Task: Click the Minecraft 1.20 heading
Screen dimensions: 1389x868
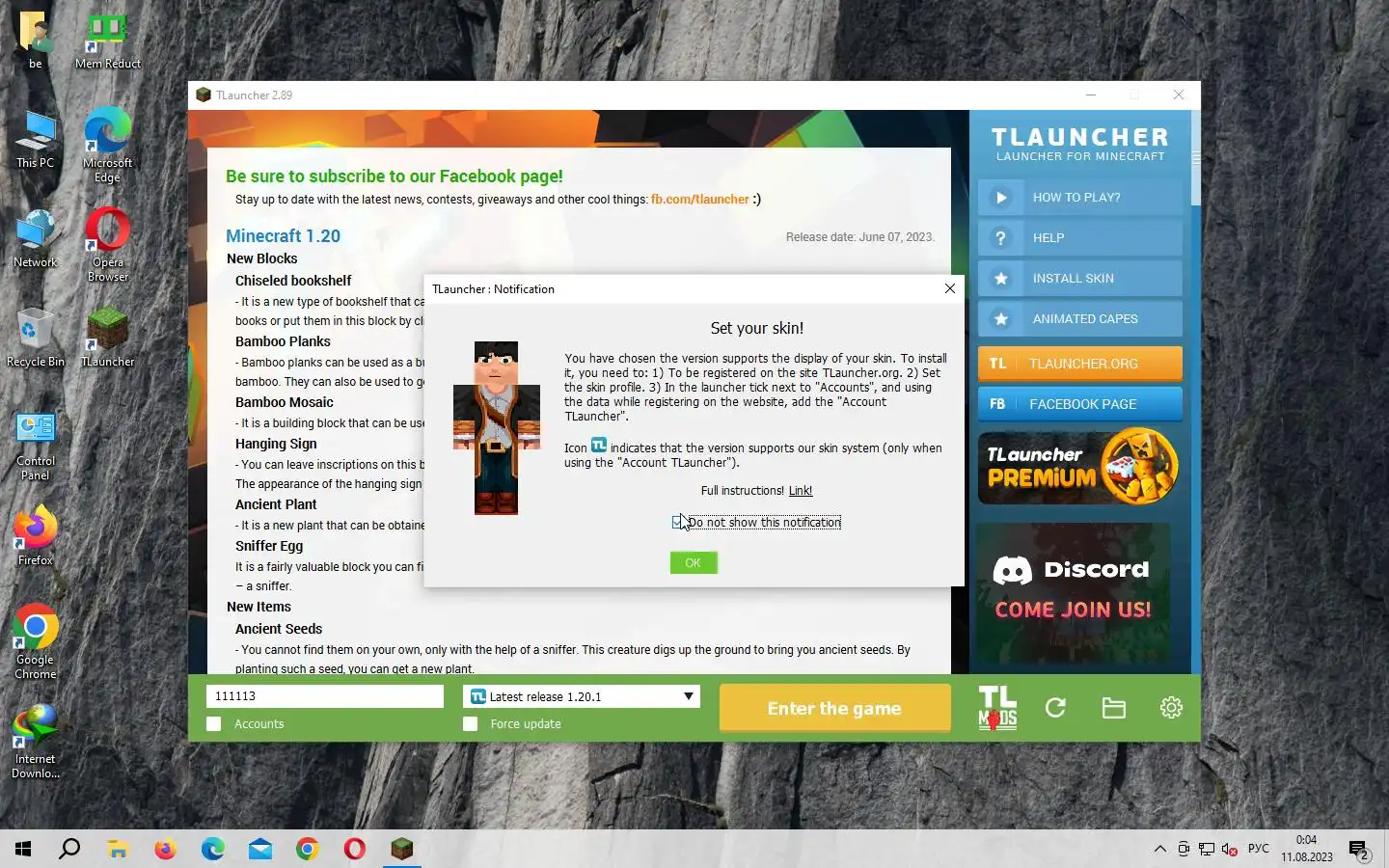Action: [x=283, y=236]
